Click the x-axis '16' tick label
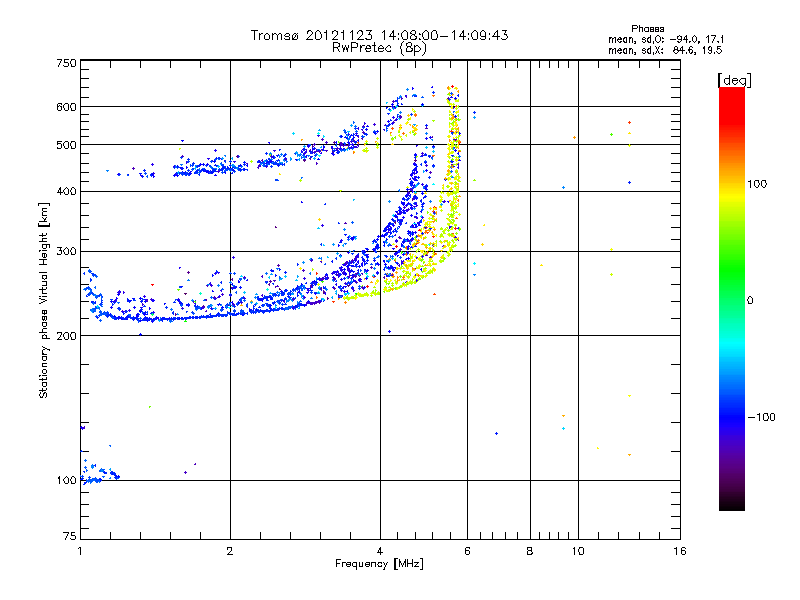 [680, 551]
